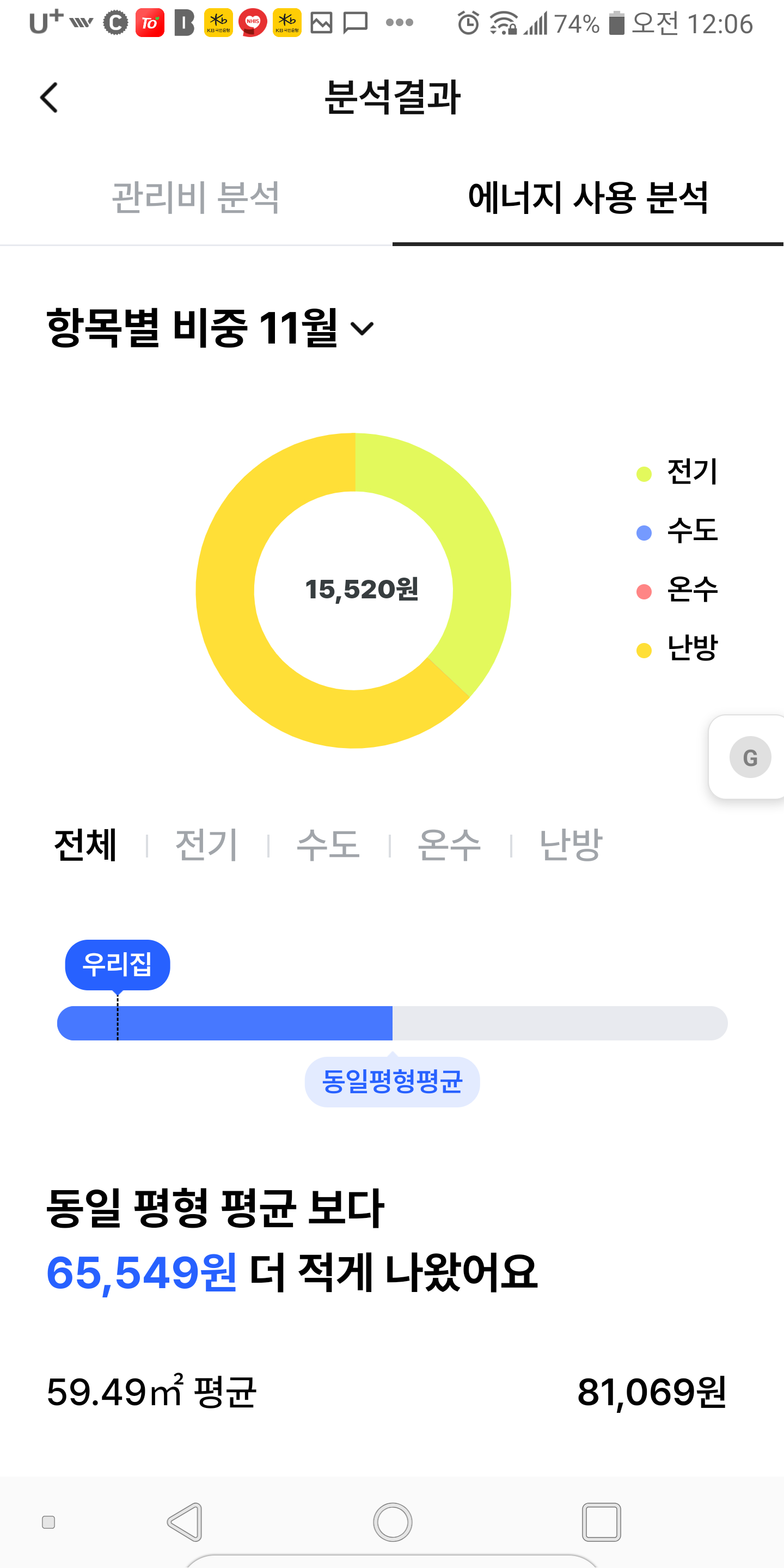The image size is (784, 1568).
Task: Select the 수도 filter below chart
Action: click(x=328, y=845)
